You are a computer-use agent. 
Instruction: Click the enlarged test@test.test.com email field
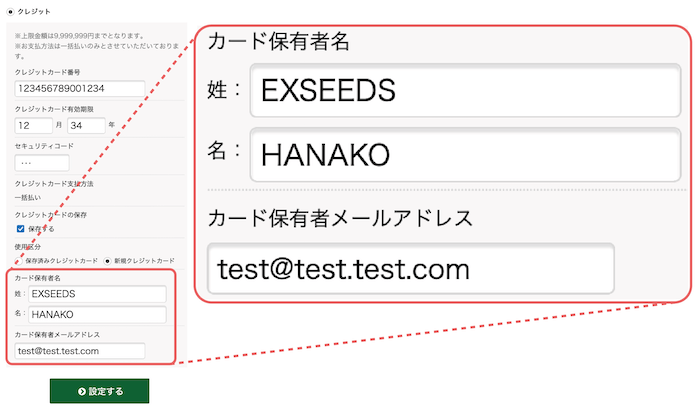tap(410, 268)
